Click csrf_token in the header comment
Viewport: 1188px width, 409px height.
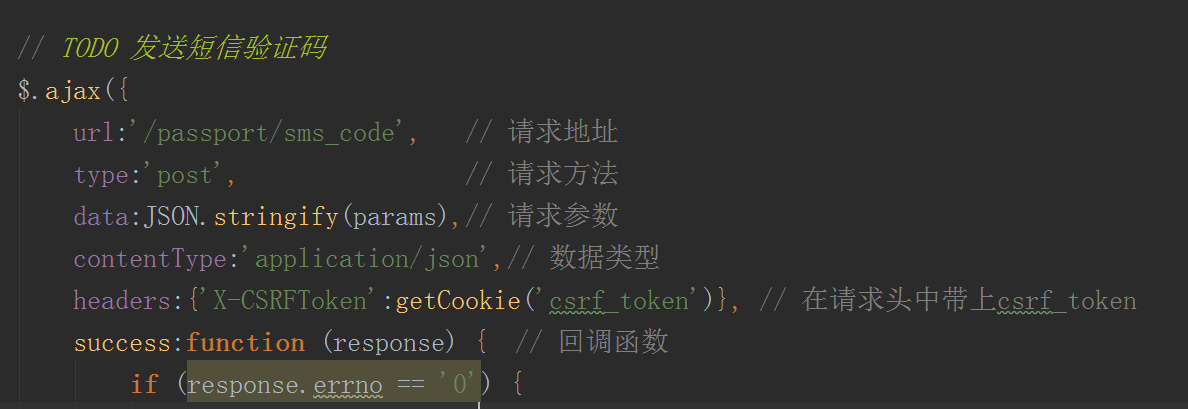coord(1067,301)
